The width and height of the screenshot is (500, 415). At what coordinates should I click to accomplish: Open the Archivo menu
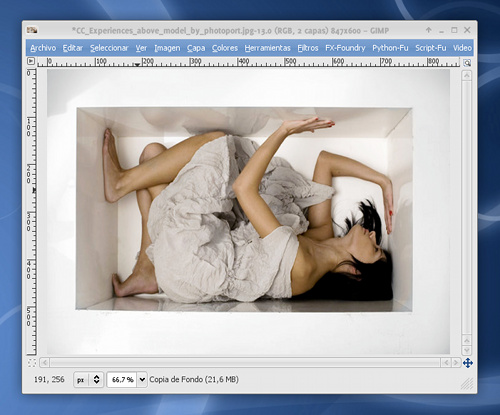coord(43,48)
